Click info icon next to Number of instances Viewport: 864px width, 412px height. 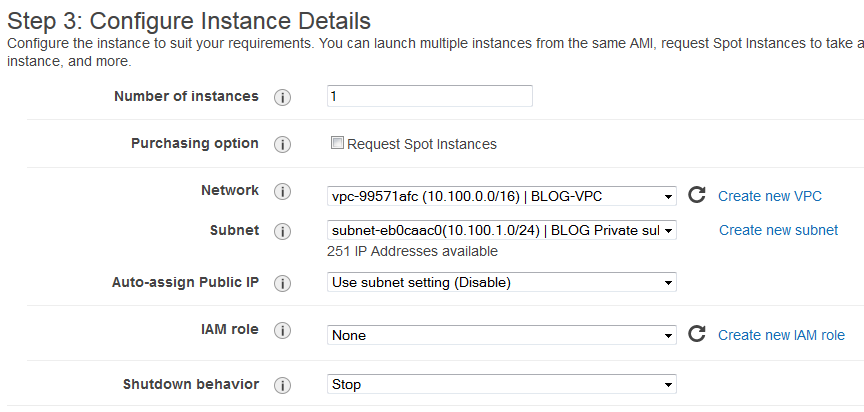tap(282, 97)
